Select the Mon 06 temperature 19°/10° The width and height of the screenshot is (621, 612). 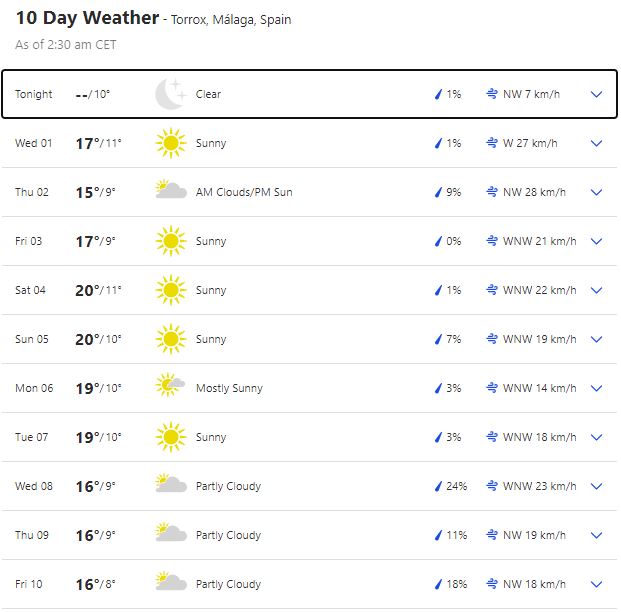coord(98,388)
